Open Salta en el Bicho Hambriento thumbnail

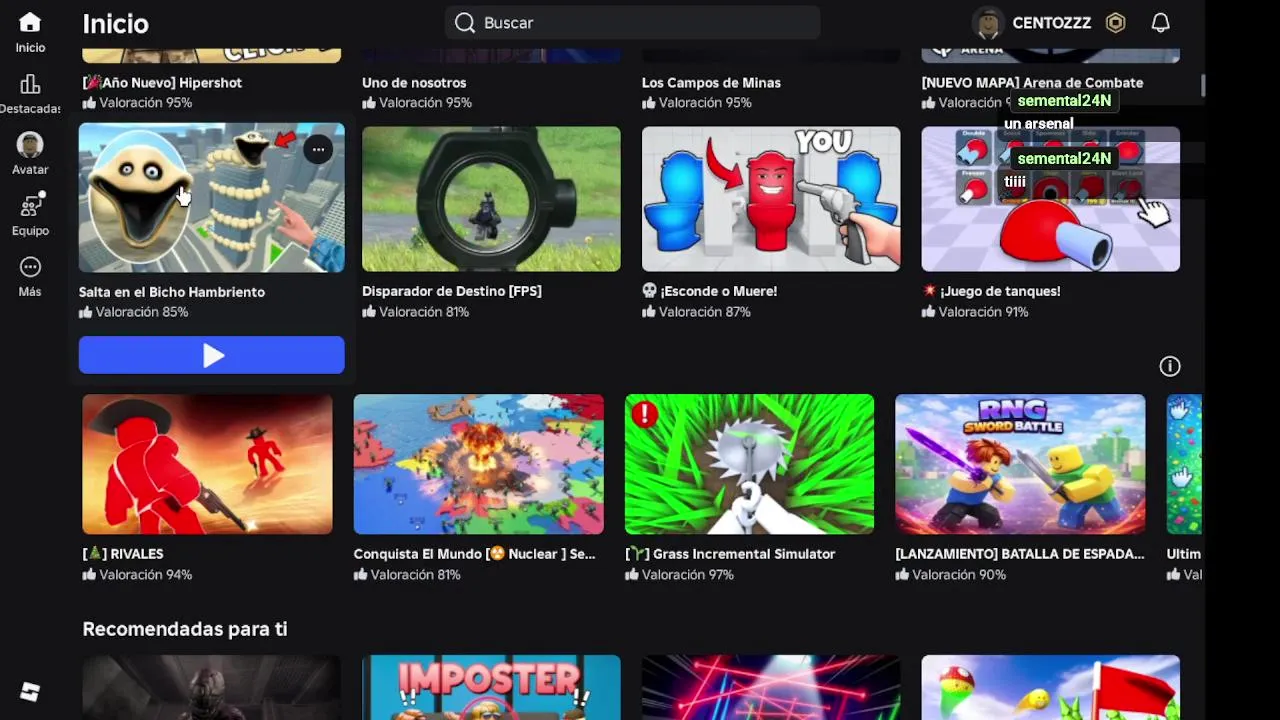click(212, 198)
